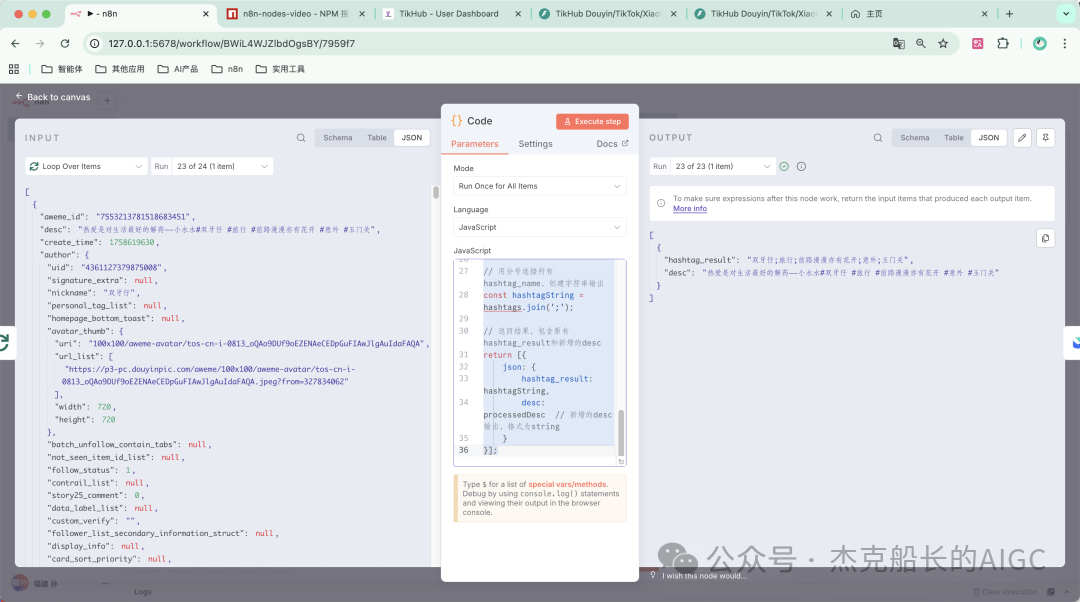
Task: Click the "hashtag_result" key in output JSON
Action: [702, 260]
